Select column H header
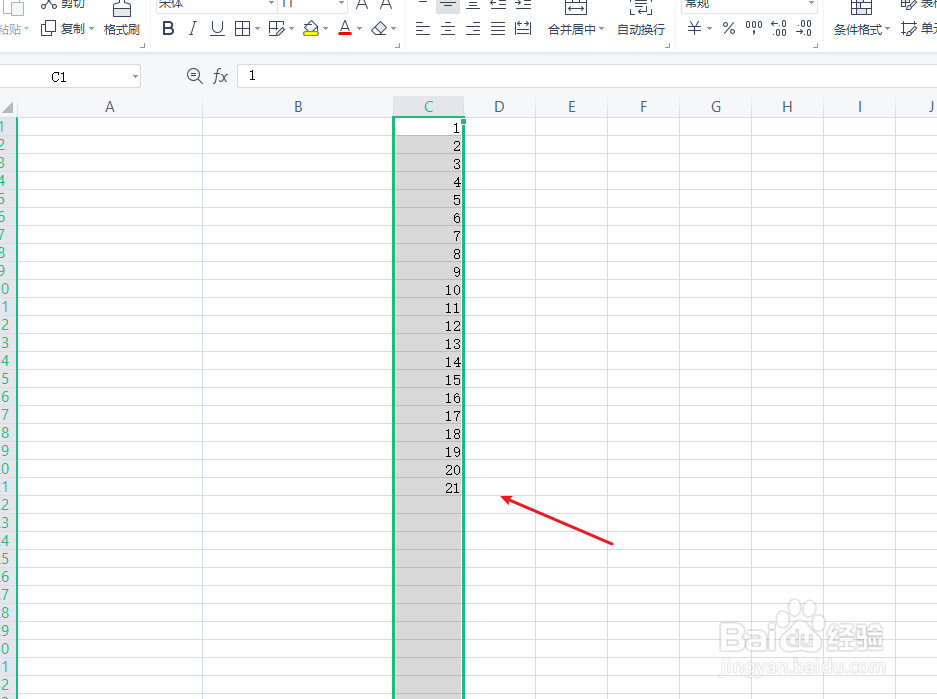Image resolution: width=937 pixels, height=699 pixels. (x=788, y=107)
